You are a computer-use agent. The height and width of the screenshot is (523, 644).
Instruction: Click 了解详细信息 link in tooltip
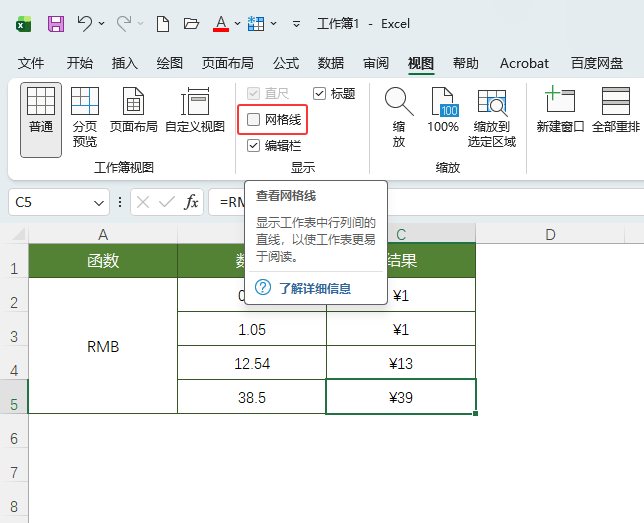(315, 288)
